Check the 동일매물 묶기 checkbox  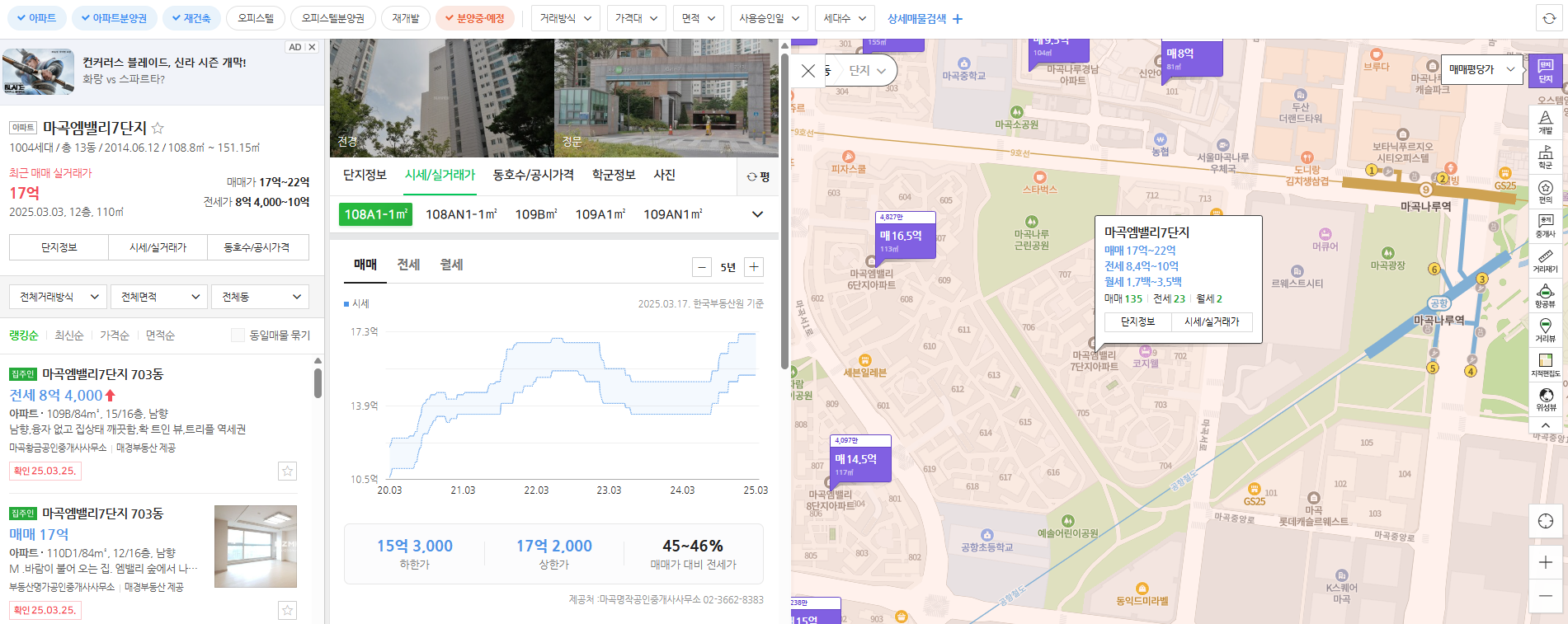238,335
